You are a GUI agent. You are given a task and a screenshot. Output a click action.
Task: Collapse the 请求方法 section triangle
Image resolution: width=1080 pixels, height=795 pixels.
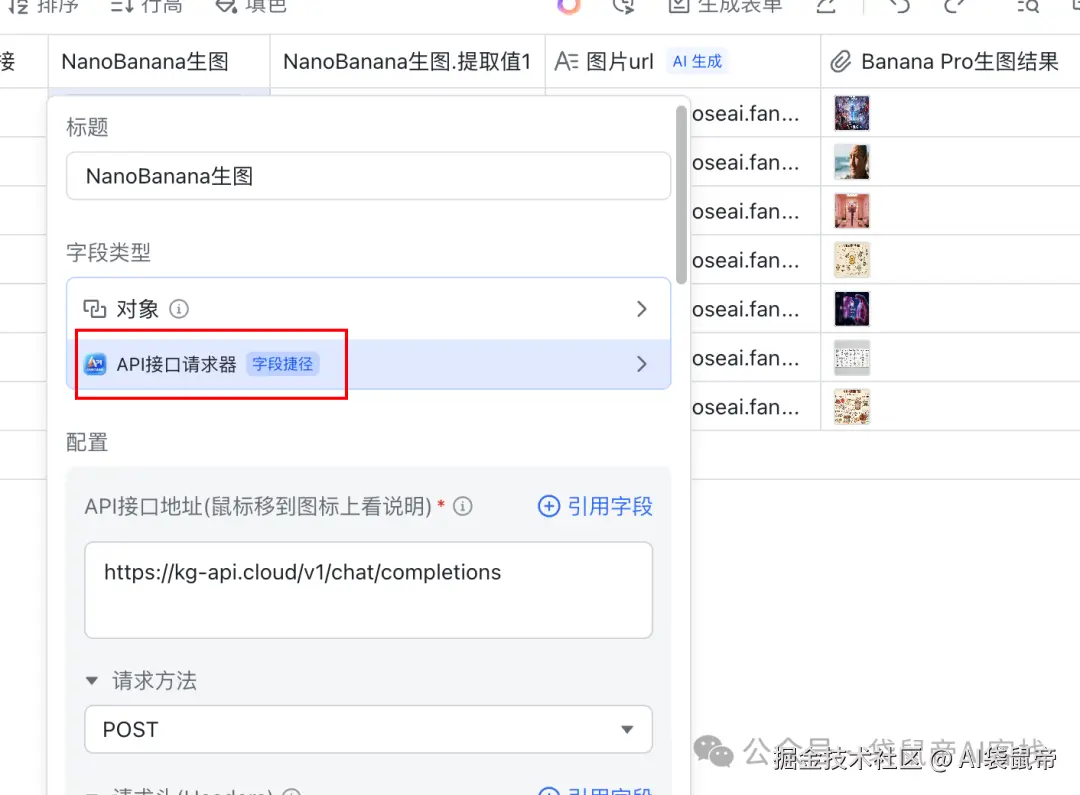(93, 681)
